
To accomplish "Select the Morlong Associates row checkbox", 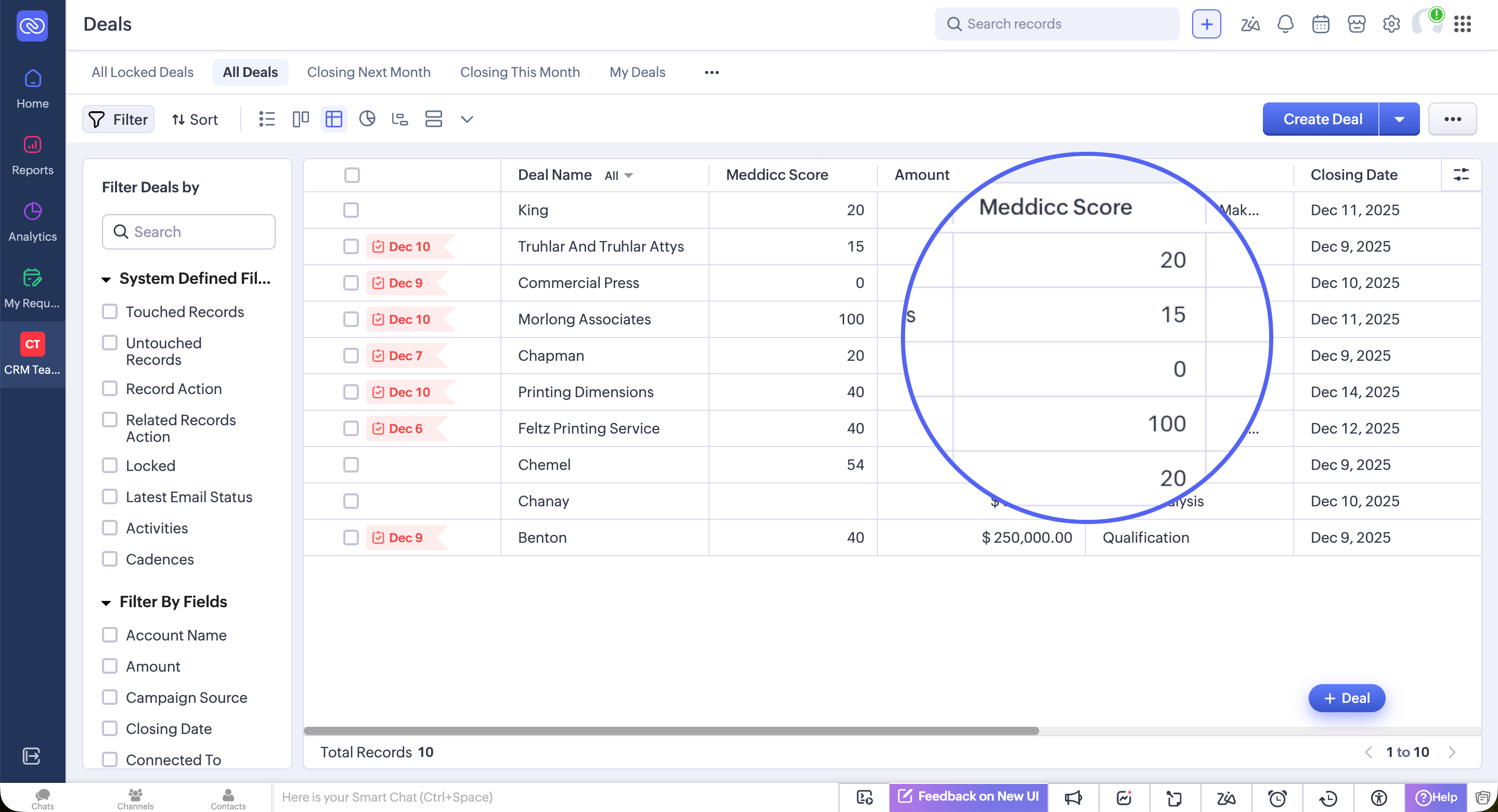I will [x=351, y=319].
